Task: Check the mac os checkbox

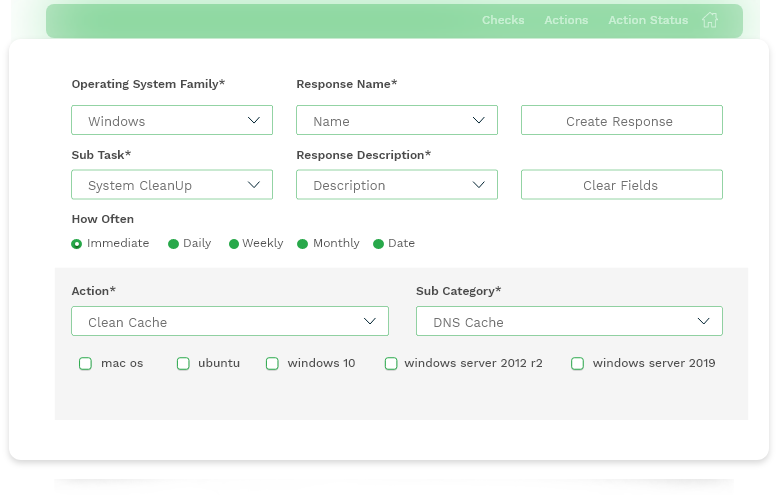Action: click(x=85, y=364)
